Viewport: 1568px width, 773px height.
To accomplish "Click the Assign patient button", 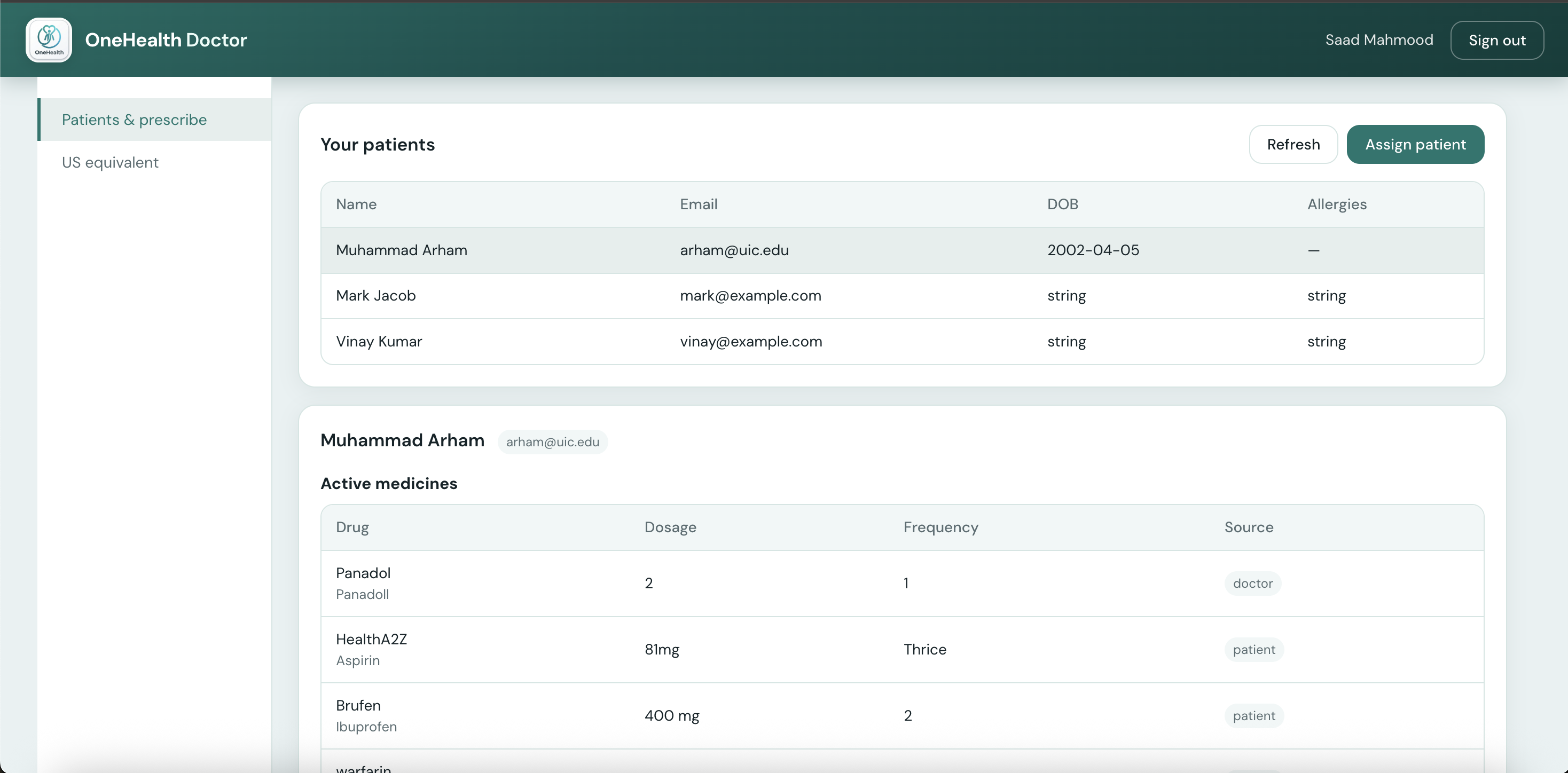I will (x=1415, y=144).
